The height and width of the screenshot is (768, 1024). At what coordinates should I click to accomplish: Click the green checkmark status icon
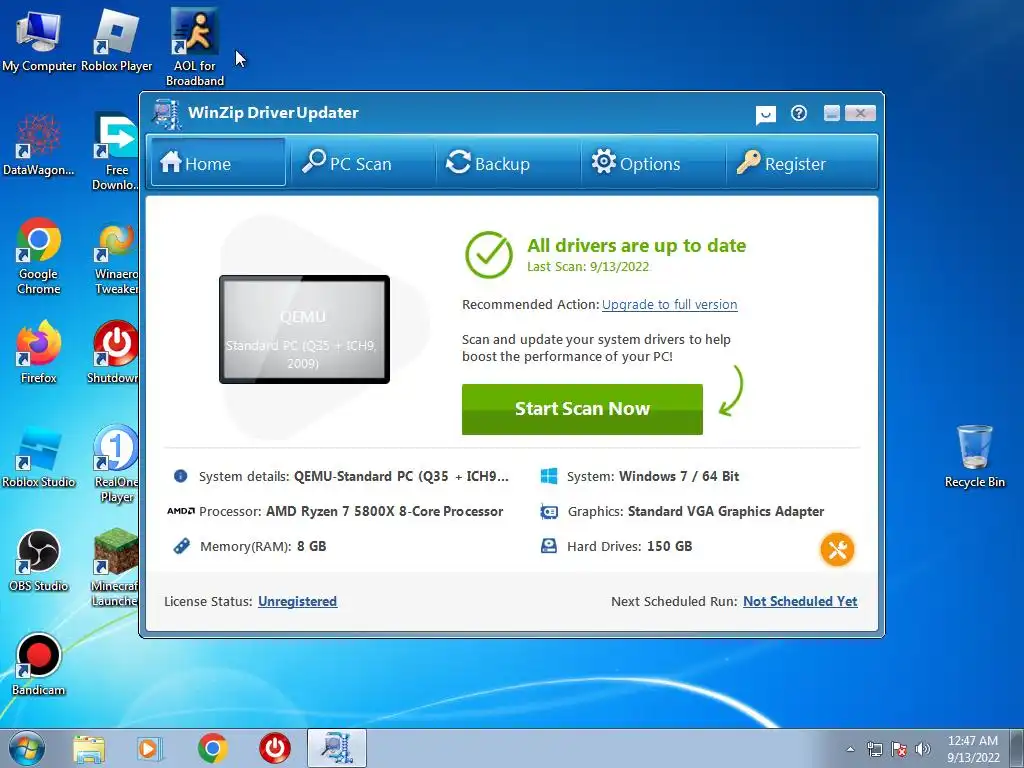[x=488, y=255]
